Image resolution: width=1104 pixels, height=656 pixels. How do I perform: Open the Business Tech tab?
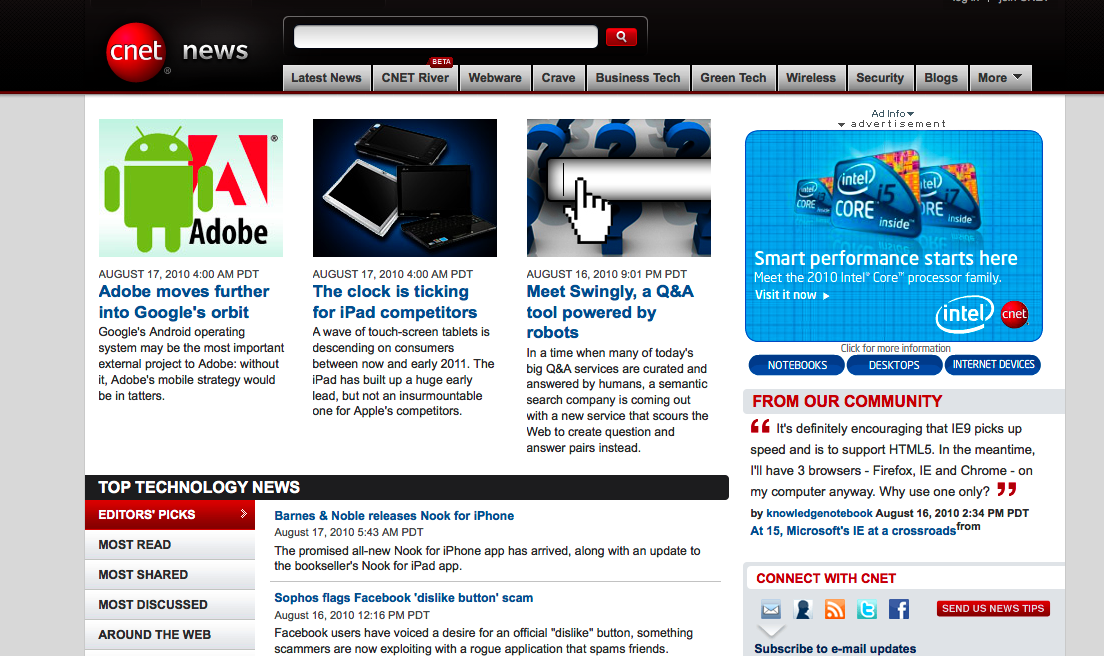pyautogui.click(x=638, y=78)
